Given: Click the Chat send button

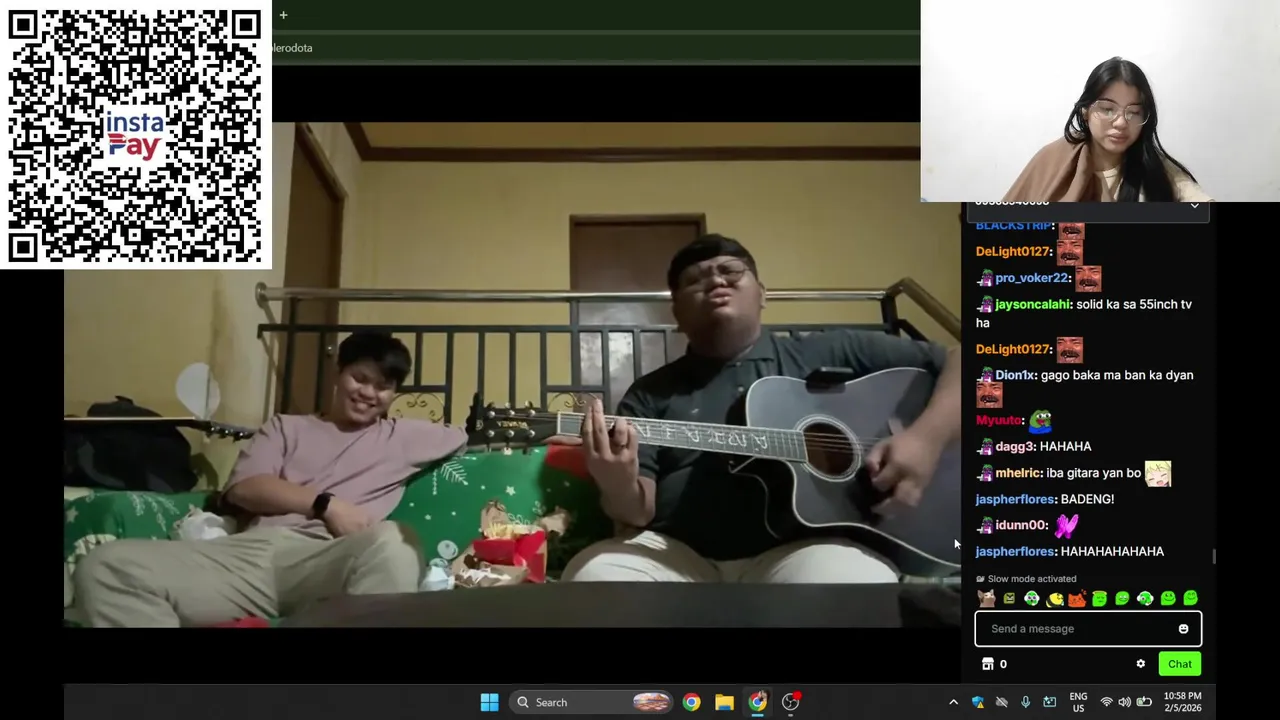Looking at the screenshot, I should (x=1180, y=664).
